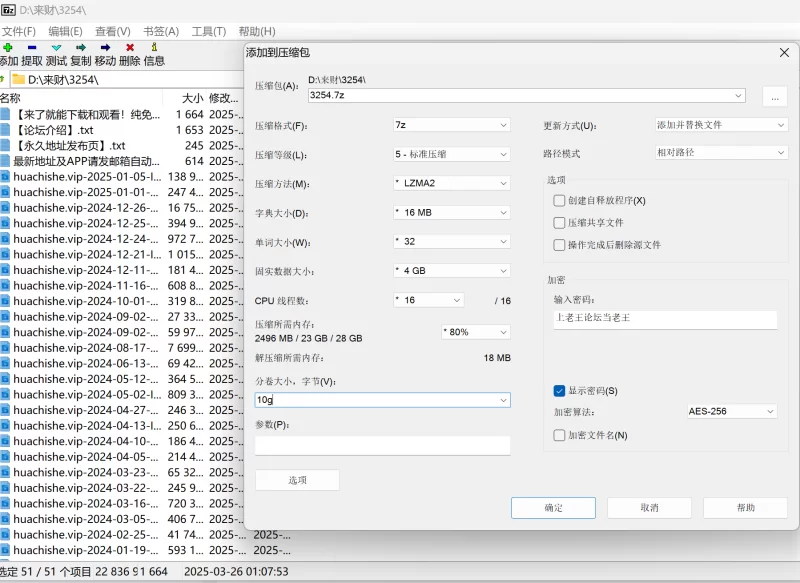Enable 创建自释放程序 checkbox
The height and width of the screenshot is (583, 800).
559,200
